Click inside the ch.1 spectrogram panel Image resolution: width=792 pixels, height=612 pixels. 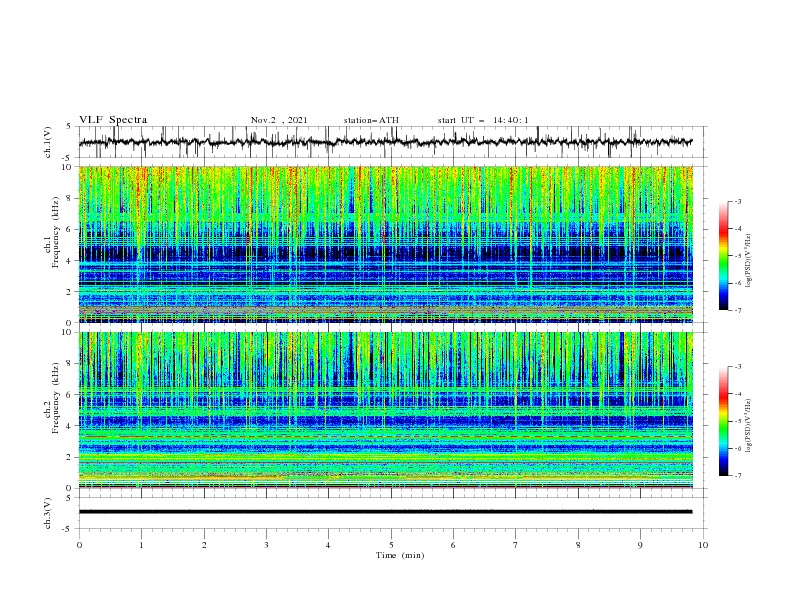[385, 244]
